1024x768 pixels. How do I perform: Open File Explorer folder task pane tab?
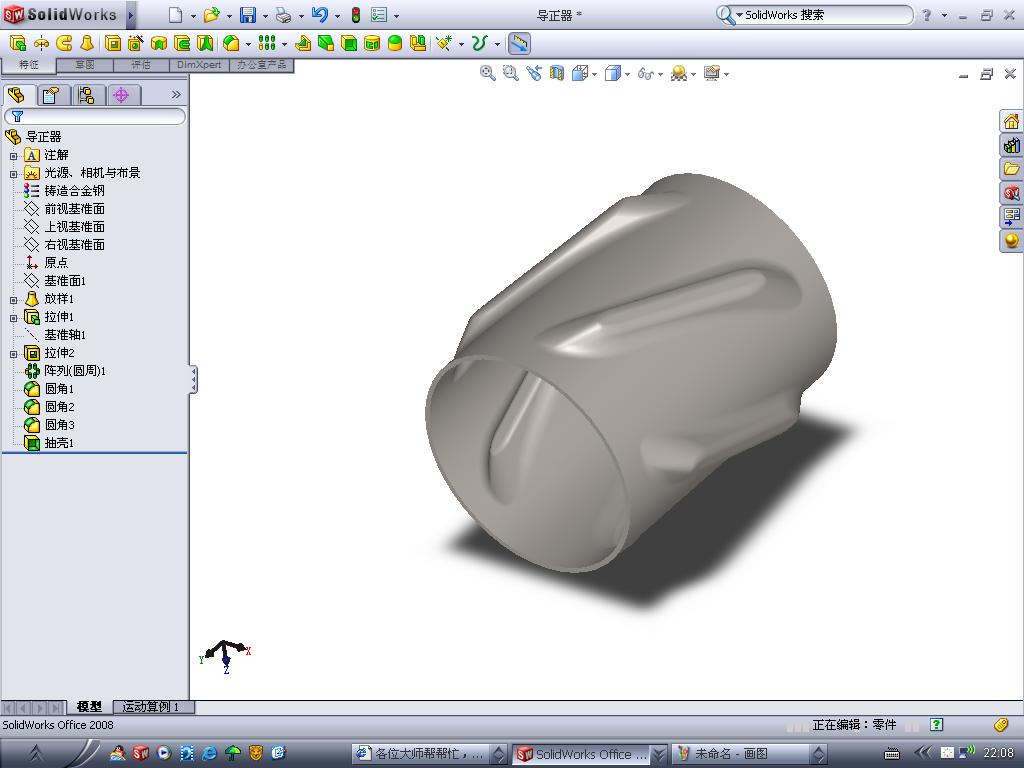click(x=1011, y=169)
